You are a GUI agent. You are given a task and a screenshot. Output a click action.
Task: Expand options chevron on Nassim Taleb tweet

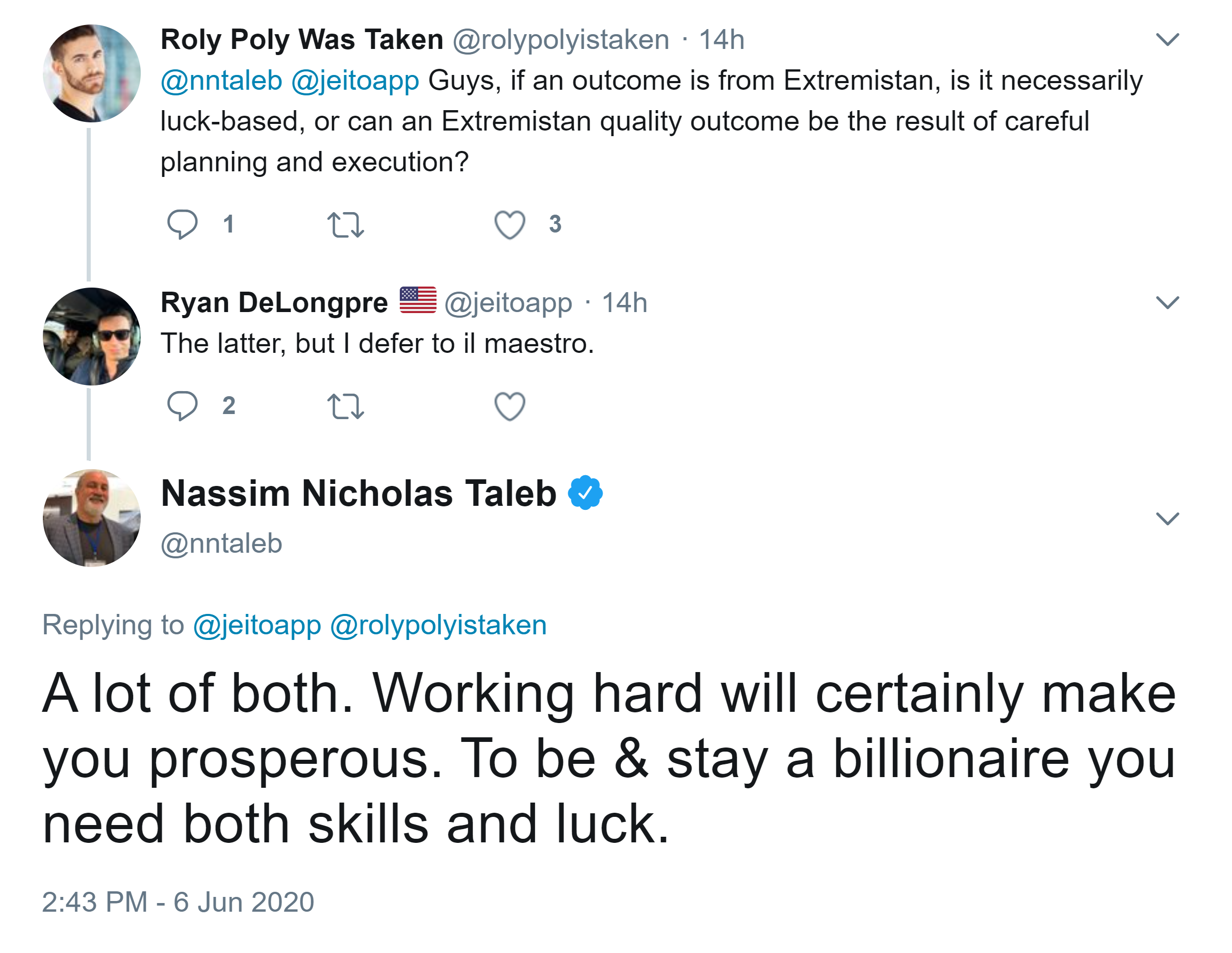pyautogui.click(x=1167, y=518)
